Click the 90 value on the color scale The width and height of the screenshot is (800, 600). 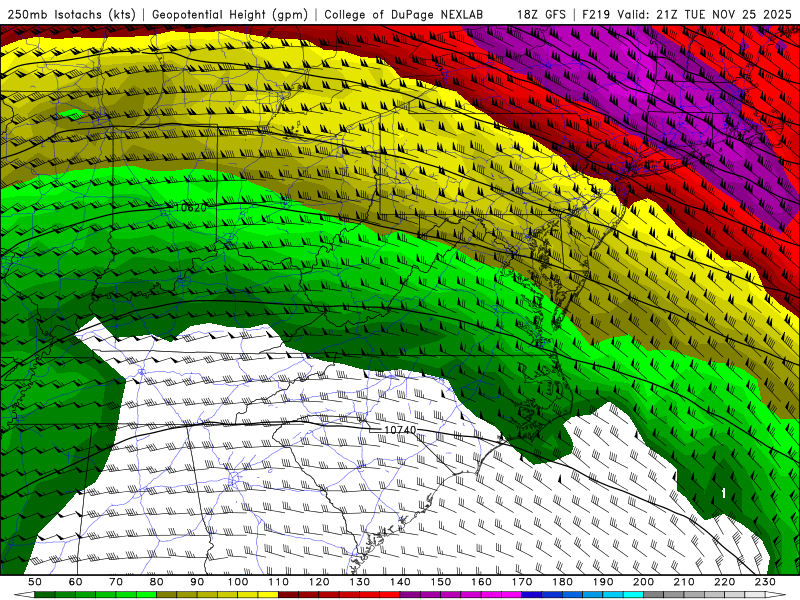197,582
